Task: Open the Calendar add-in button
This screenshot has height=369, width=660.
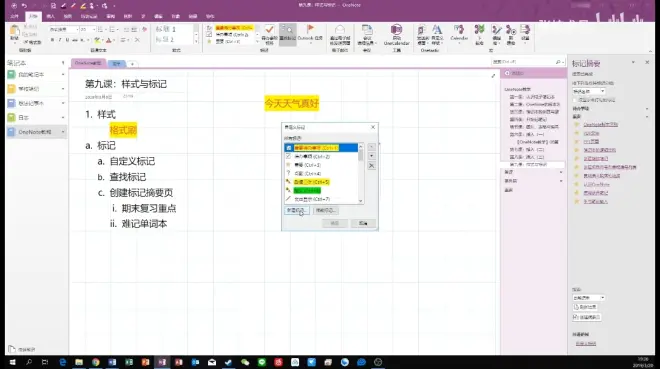Action: [459, 33]
